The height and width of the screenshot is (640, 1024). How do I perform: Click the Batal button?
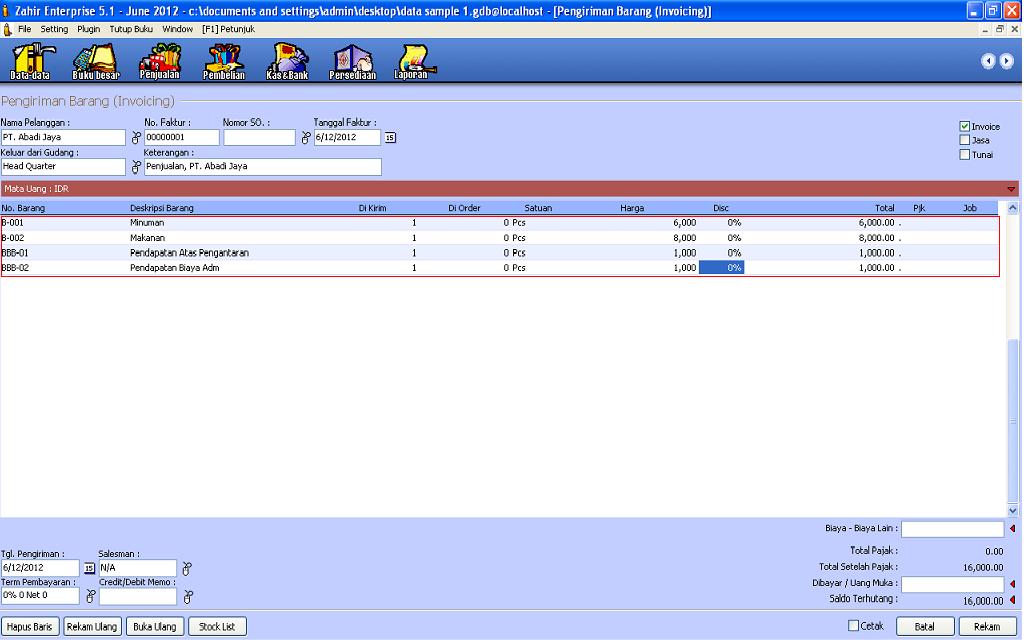point(925,626)
